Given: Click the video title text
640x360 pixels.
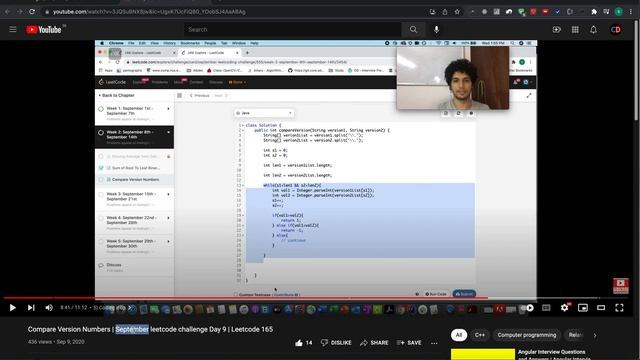Looking at the screenshot, I should (x=150, y=329).
